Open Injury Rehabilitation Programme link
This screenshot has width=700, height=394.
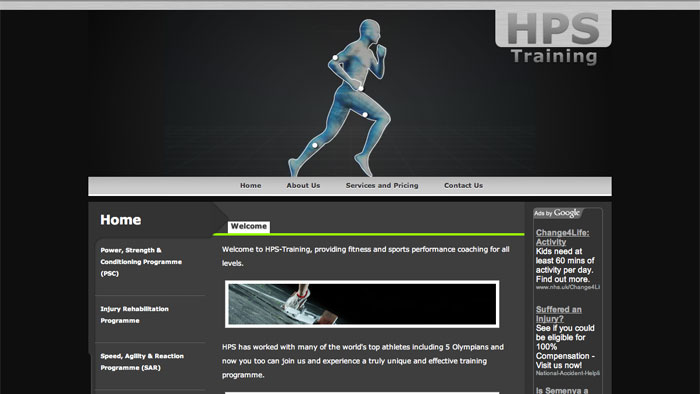(134, 315)
